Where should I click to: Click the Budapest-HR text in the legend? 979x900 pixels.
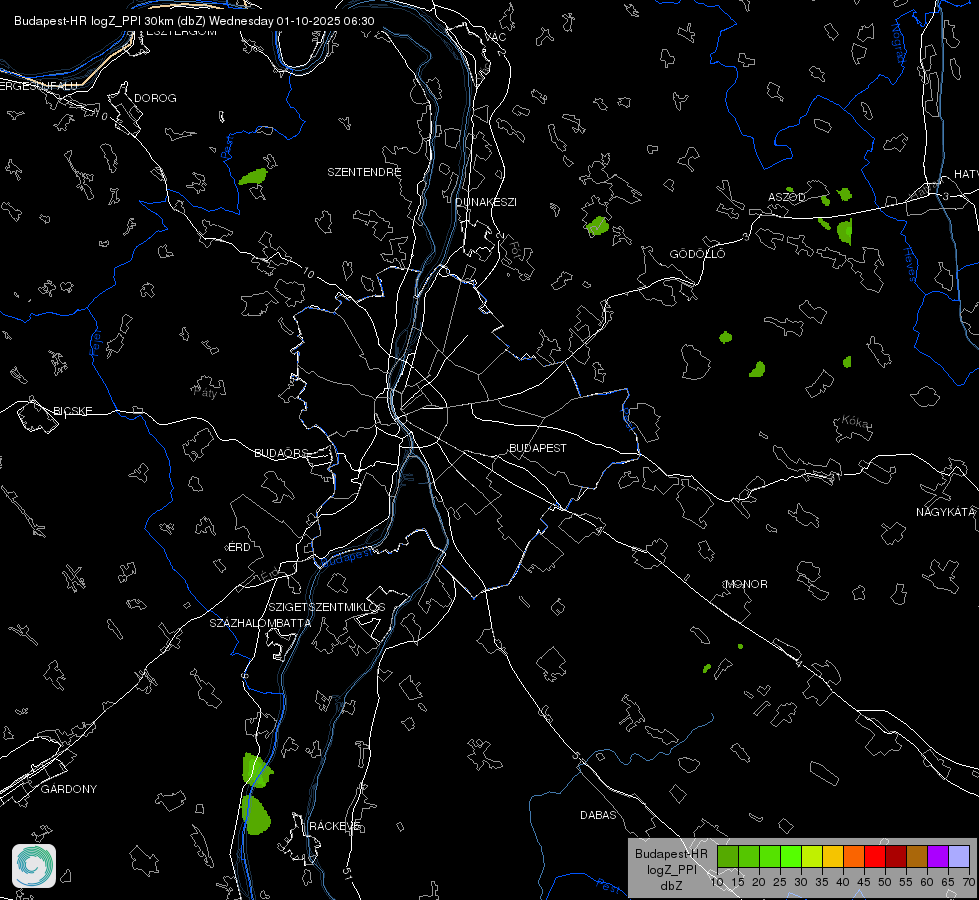coord(671,853)
